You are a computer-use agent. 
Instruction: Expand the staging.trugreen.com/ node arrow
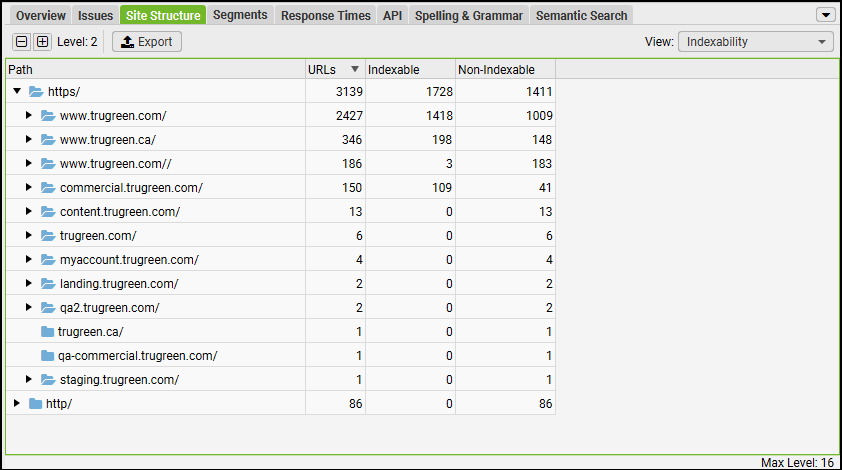29,379
